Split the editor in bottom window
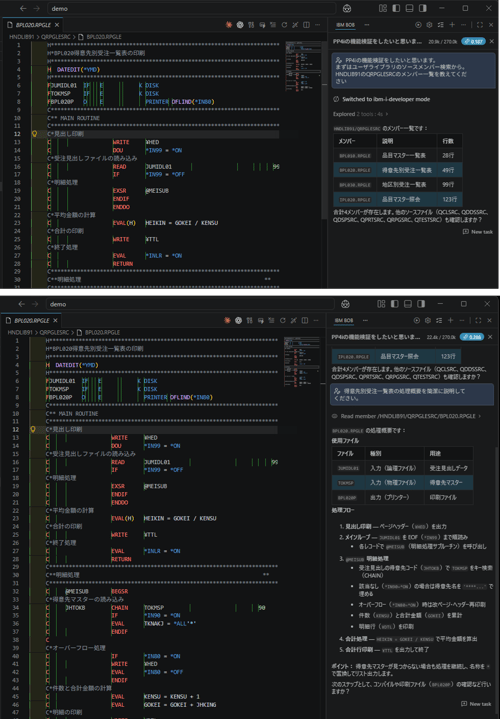Screen dimensions: 500x719 [x=305, y=321]
